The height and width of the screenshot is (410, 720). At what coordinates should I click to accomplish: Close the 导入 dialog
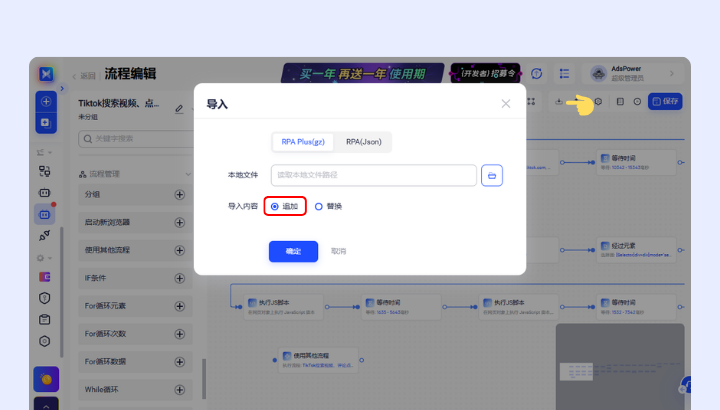pyautogui.click(x=506, y=104)
